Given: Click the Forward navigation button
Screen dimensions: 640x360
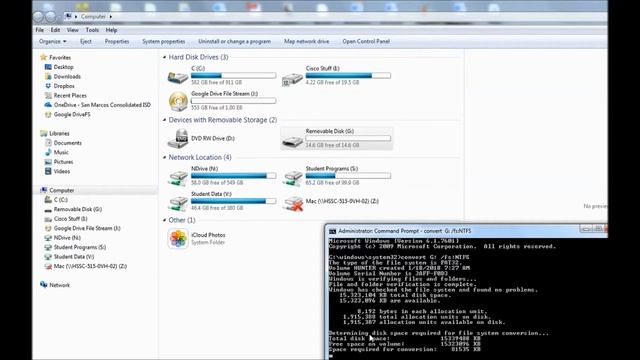Looking at the screenshot, I should pos(50,16).
